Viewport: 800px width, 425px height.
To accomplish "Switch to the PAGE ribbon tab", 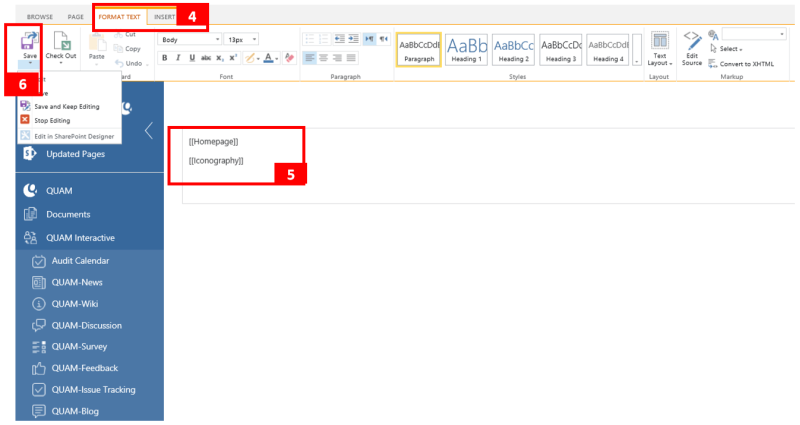I will (x=76, y=17).
